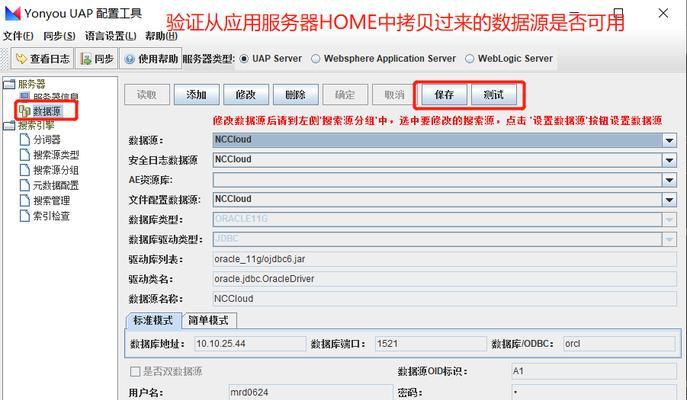Screen dimensions: 687x400
Task: Select 分词器 in the tree
Action: (x=47, y=140)
